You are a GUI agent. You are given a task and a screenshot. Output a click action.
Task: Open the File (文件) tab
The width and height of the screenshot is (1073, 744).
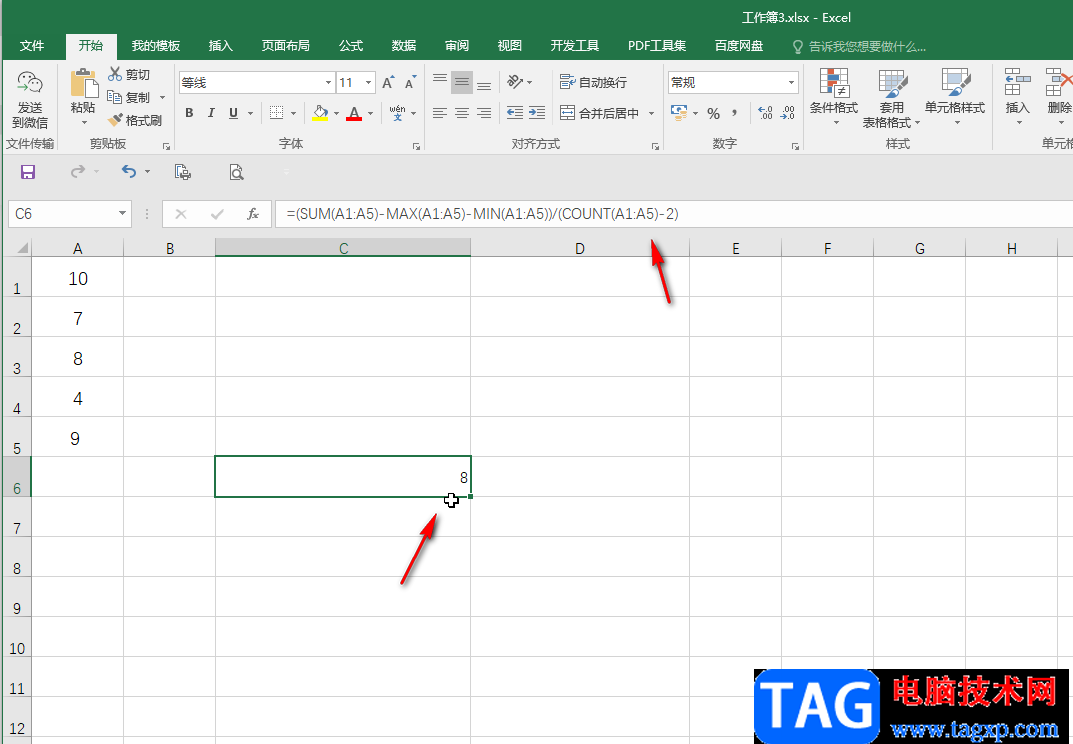[x=32, y=46]
